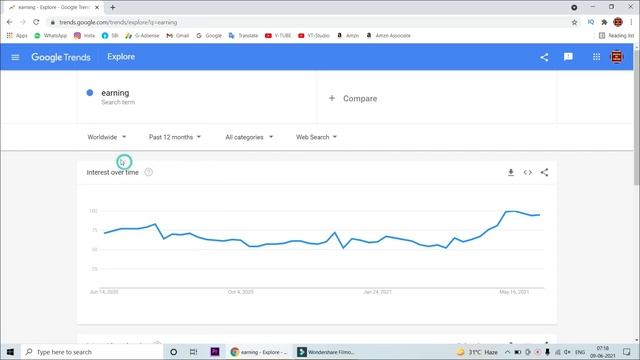Open the Google account avatar in header
Image resolution: width=640 pixels, height=360 pixels.
pyautogui.click(x=617, y=57)
